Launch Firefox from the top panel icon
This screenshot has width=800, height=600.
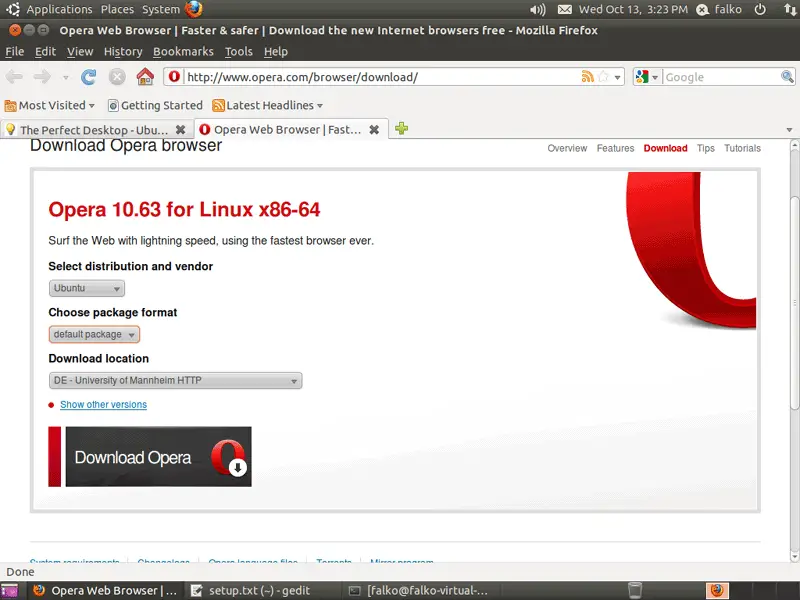(x=193, y=9)
